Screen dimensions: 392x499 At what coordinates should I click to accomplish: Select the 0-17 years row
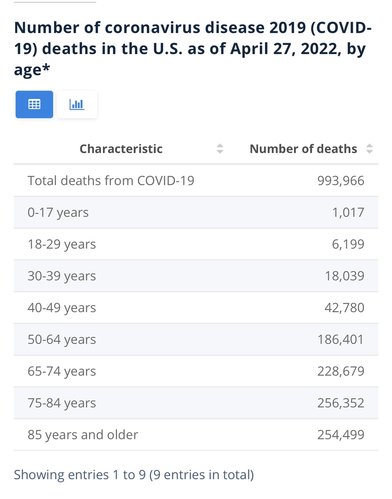(196, 212)
